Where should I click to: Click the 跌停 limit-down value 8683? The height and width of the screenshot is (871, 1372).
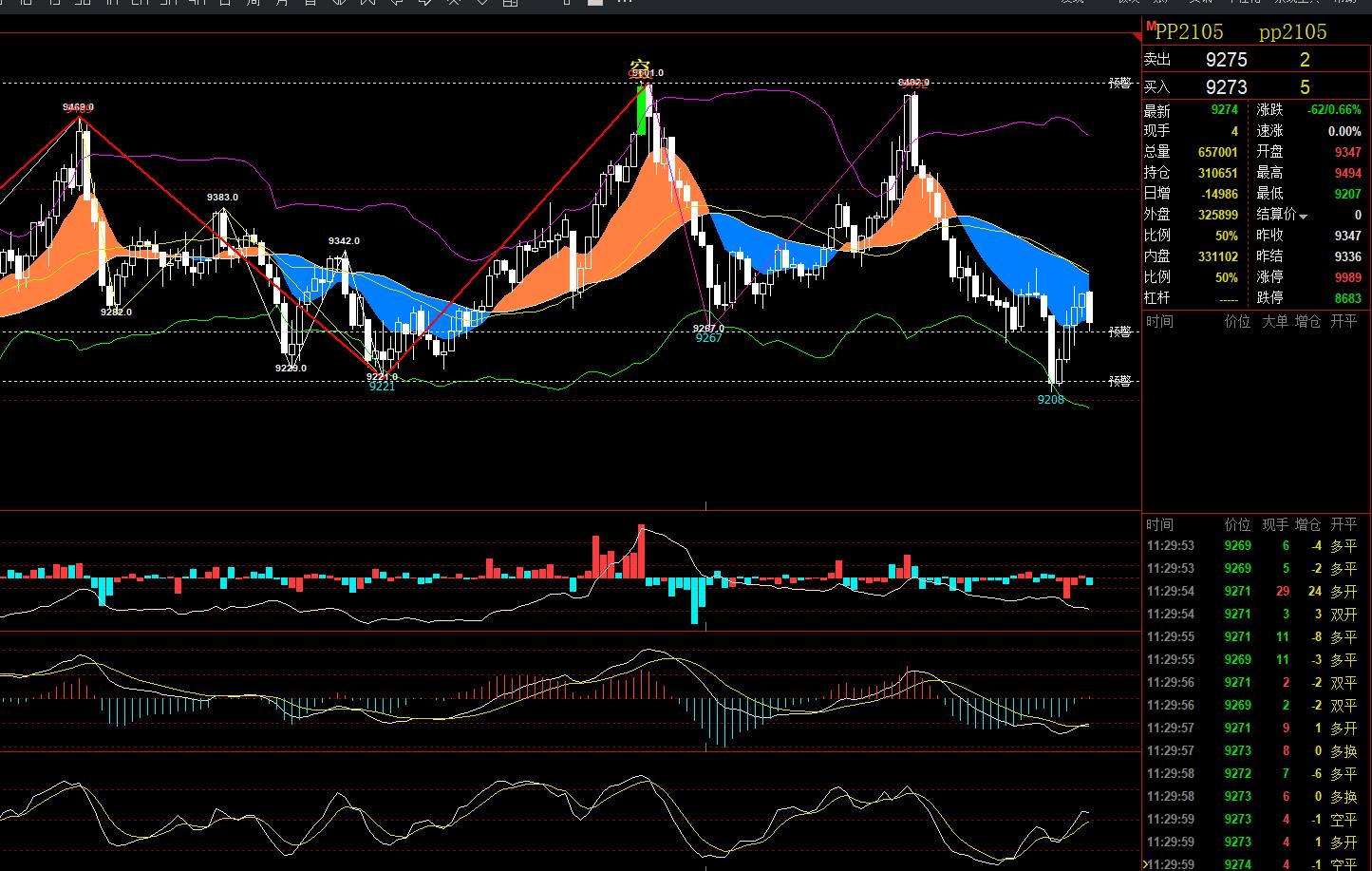point(1347,298)
